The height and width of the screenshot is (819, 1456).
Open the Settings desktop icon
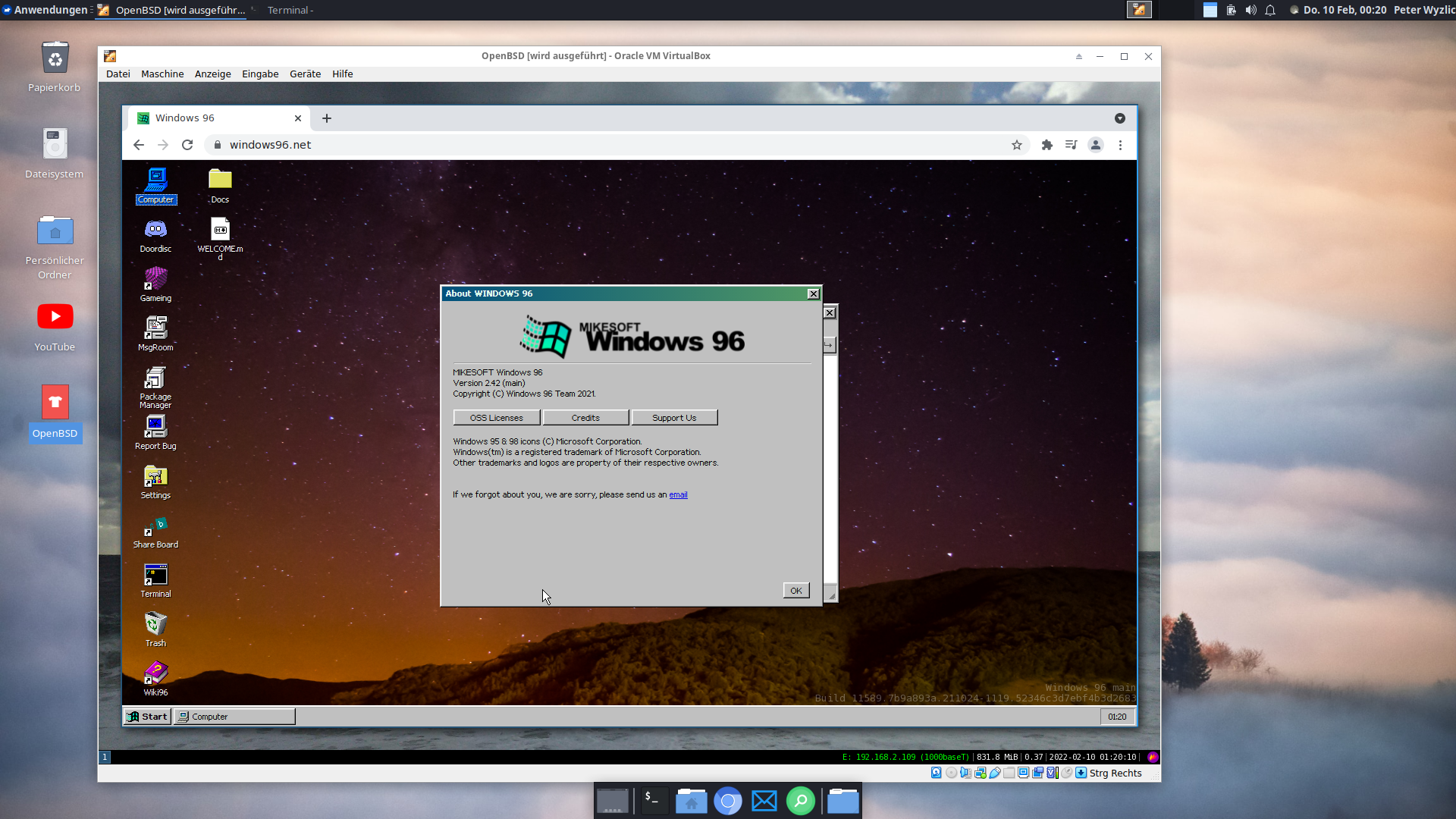pyautogui.click(x=155, y=482)
